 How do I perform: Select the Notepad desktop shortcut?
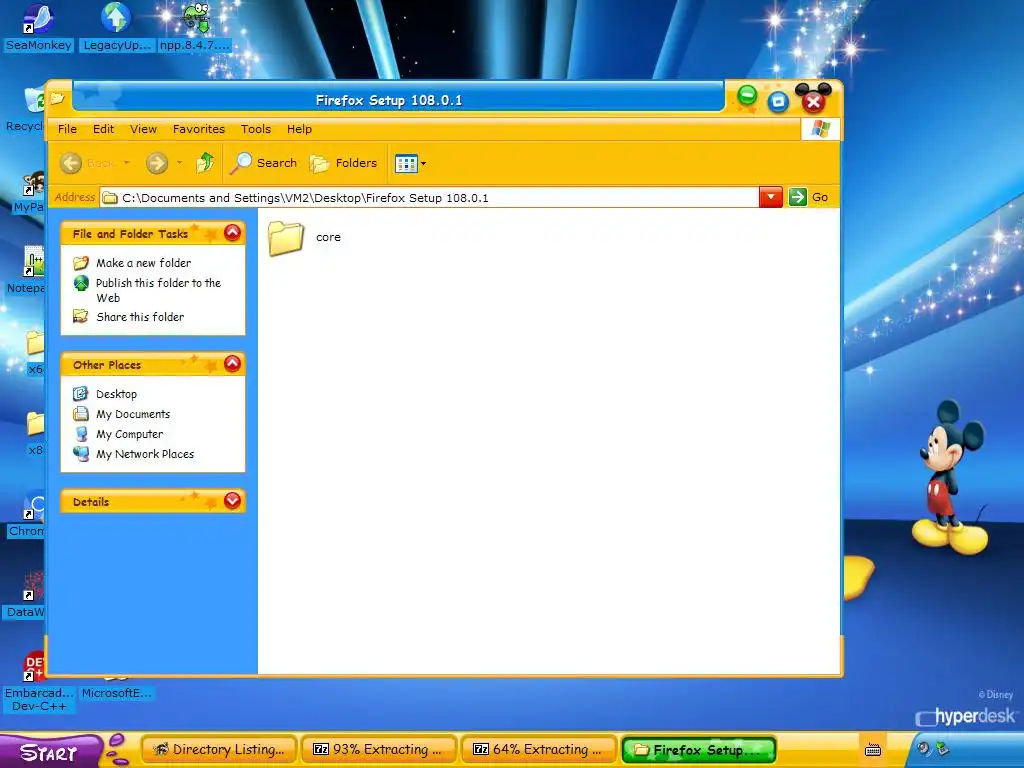click(26, 271)
